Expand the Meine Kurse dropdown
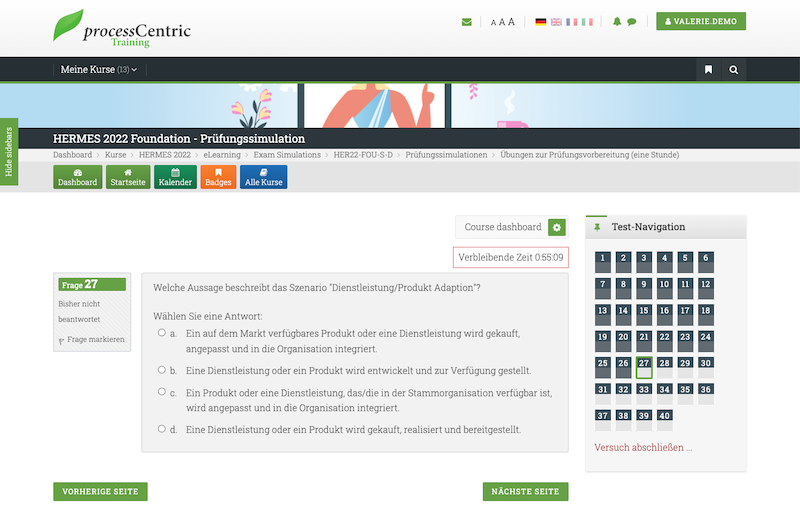 tap(99, 69)
